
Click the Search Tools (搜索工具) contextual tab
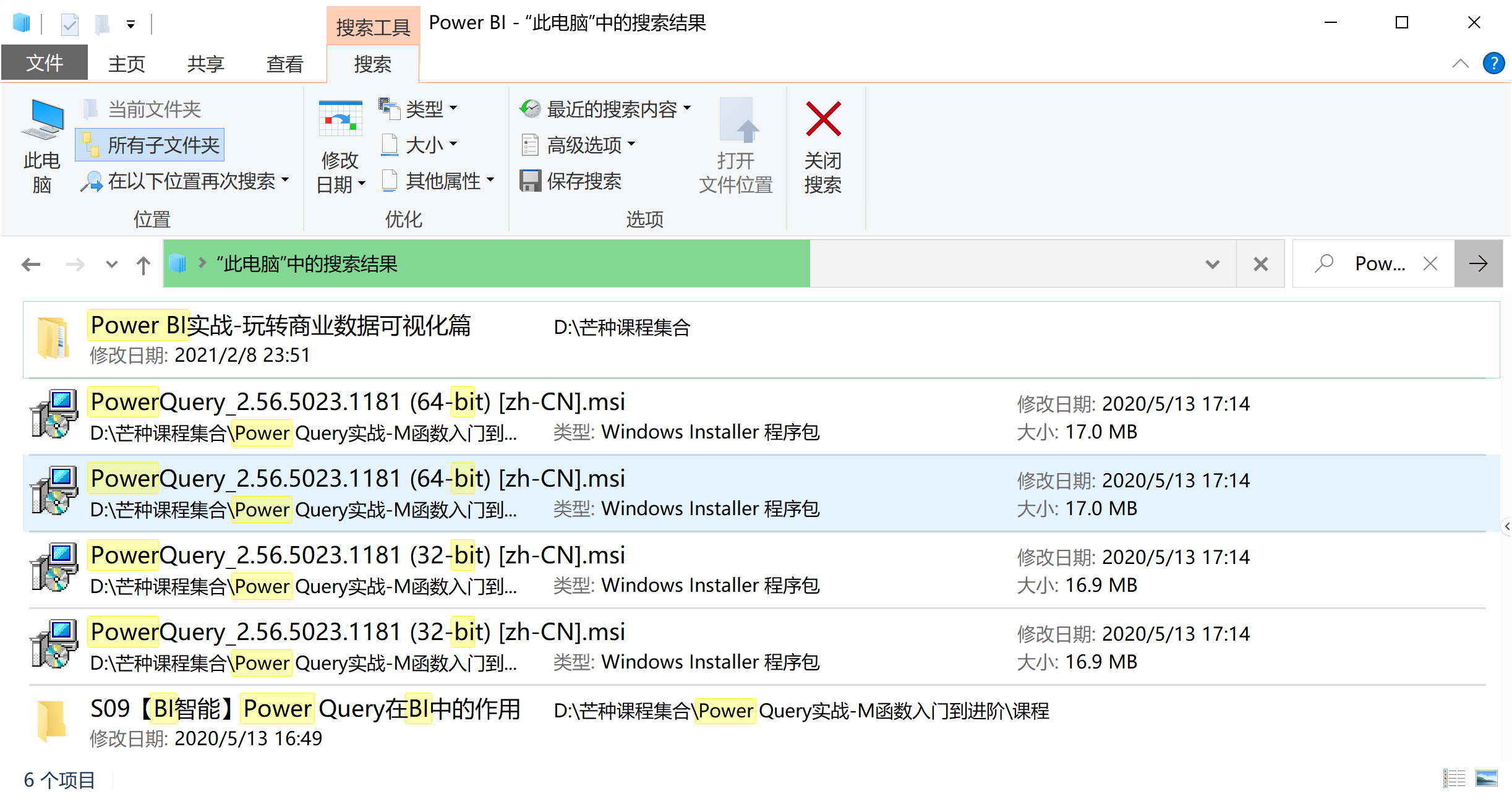point(373,27)
